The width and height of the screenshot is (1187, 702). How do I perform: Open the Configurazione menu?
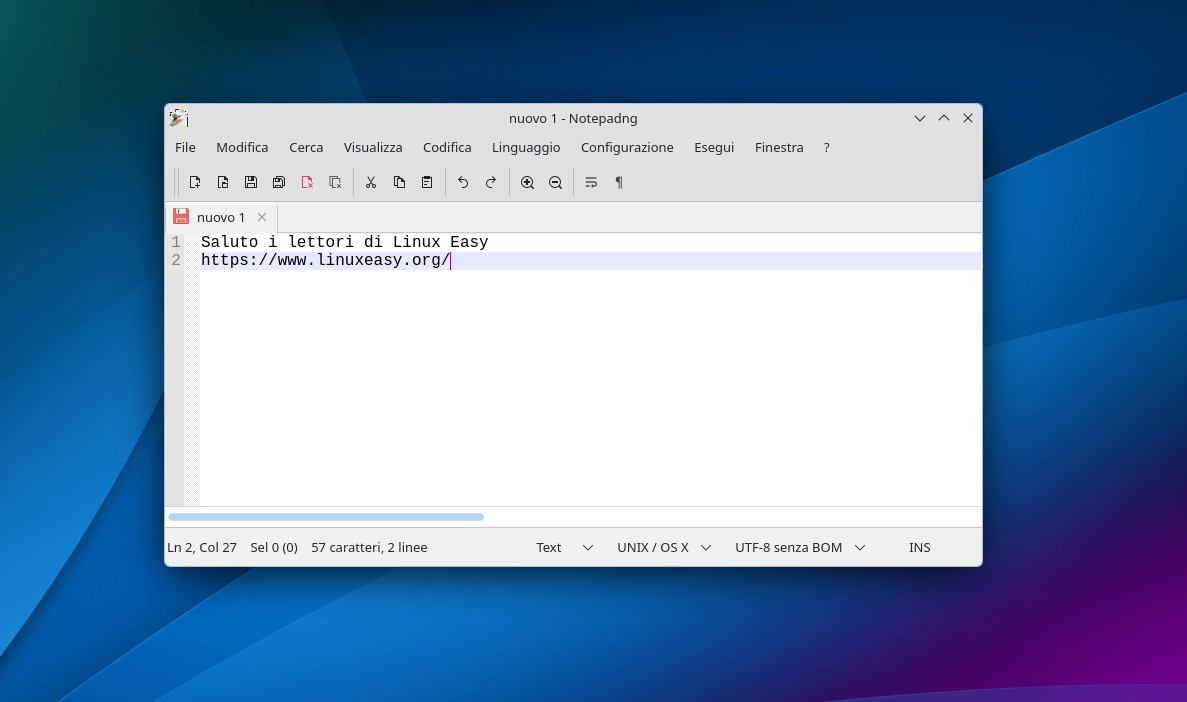(x=627, y=148)
